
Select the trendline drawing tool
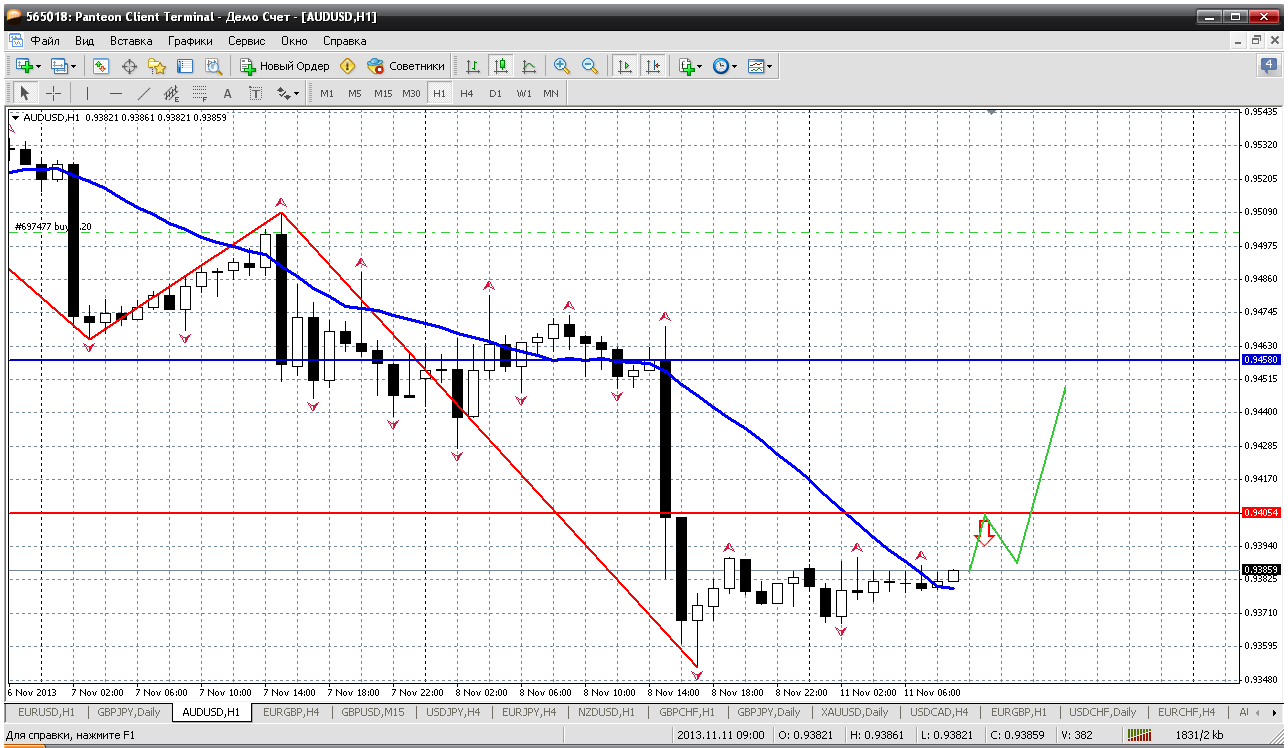click(143, 93)
